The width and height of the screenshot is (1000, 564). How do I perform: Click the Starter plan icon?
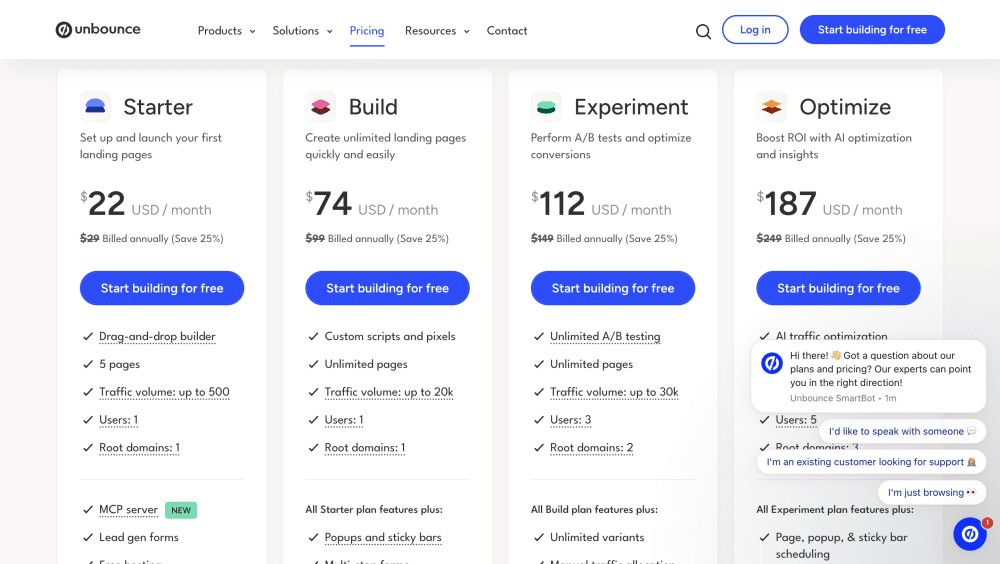click(x=95, y=107)
